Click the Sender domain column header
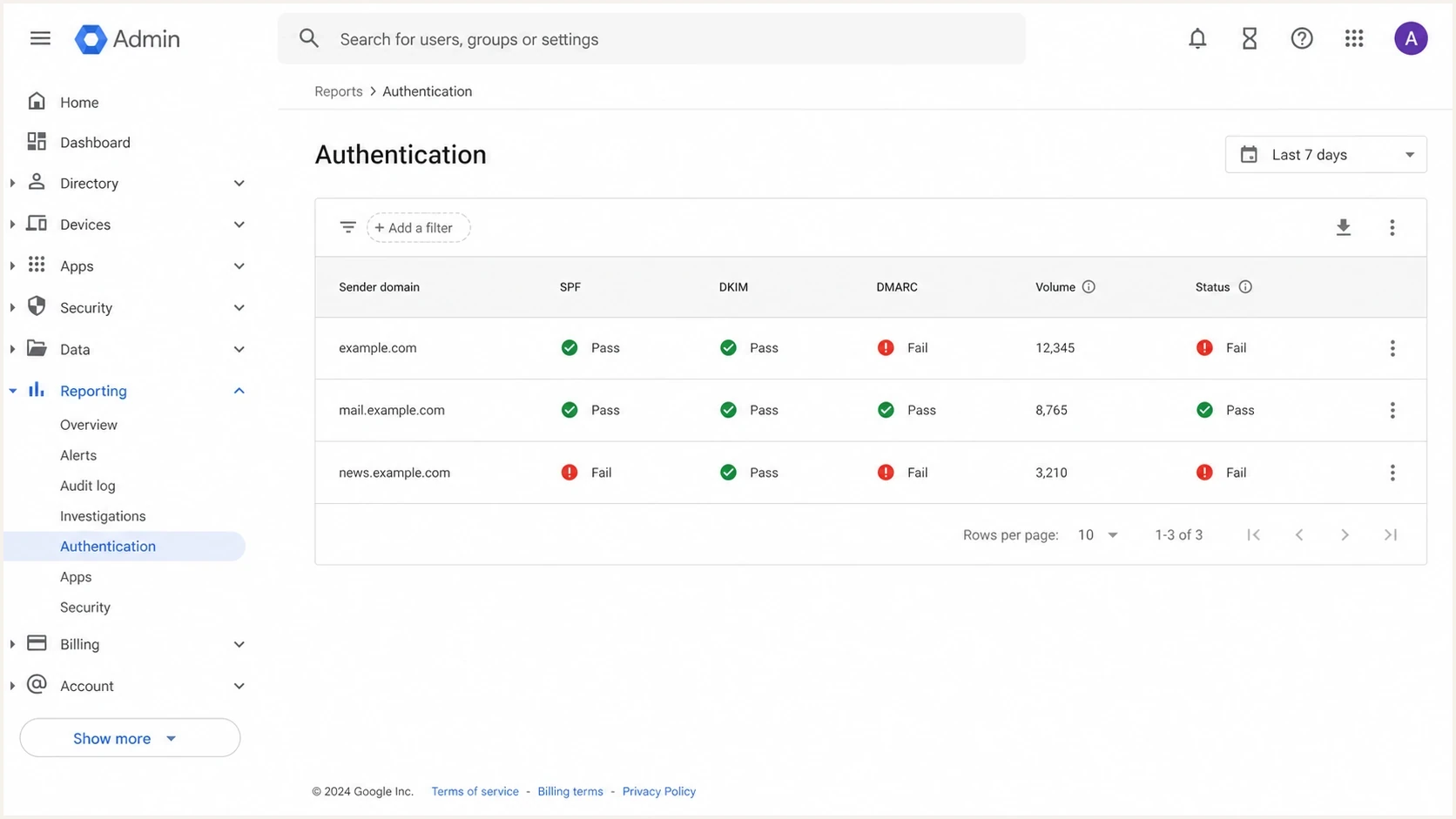This screenshot has width=1456, height=819. tap(379, 287)
